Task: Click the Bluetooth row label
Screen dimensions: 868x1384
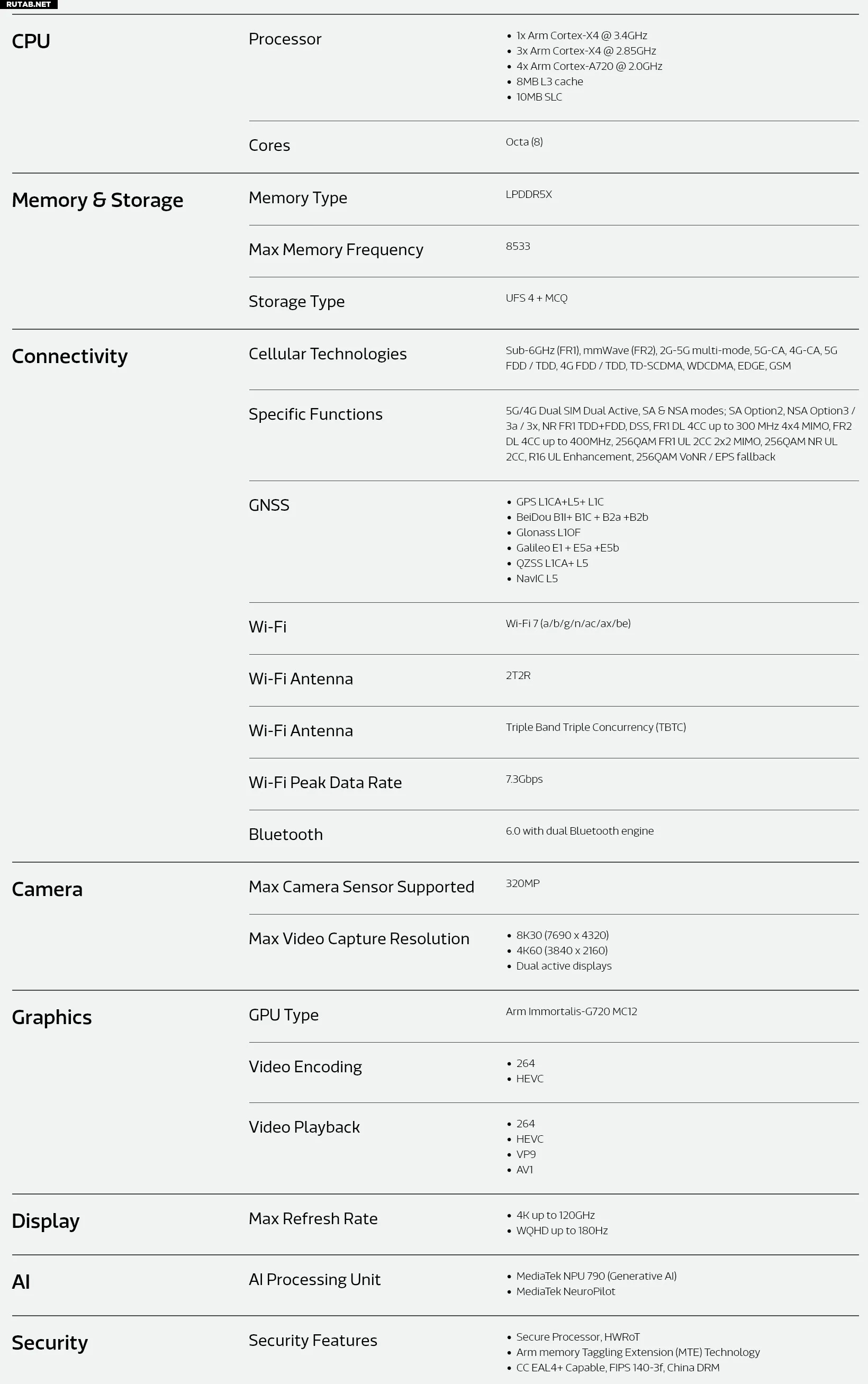Action: click(x=285, y=834)
